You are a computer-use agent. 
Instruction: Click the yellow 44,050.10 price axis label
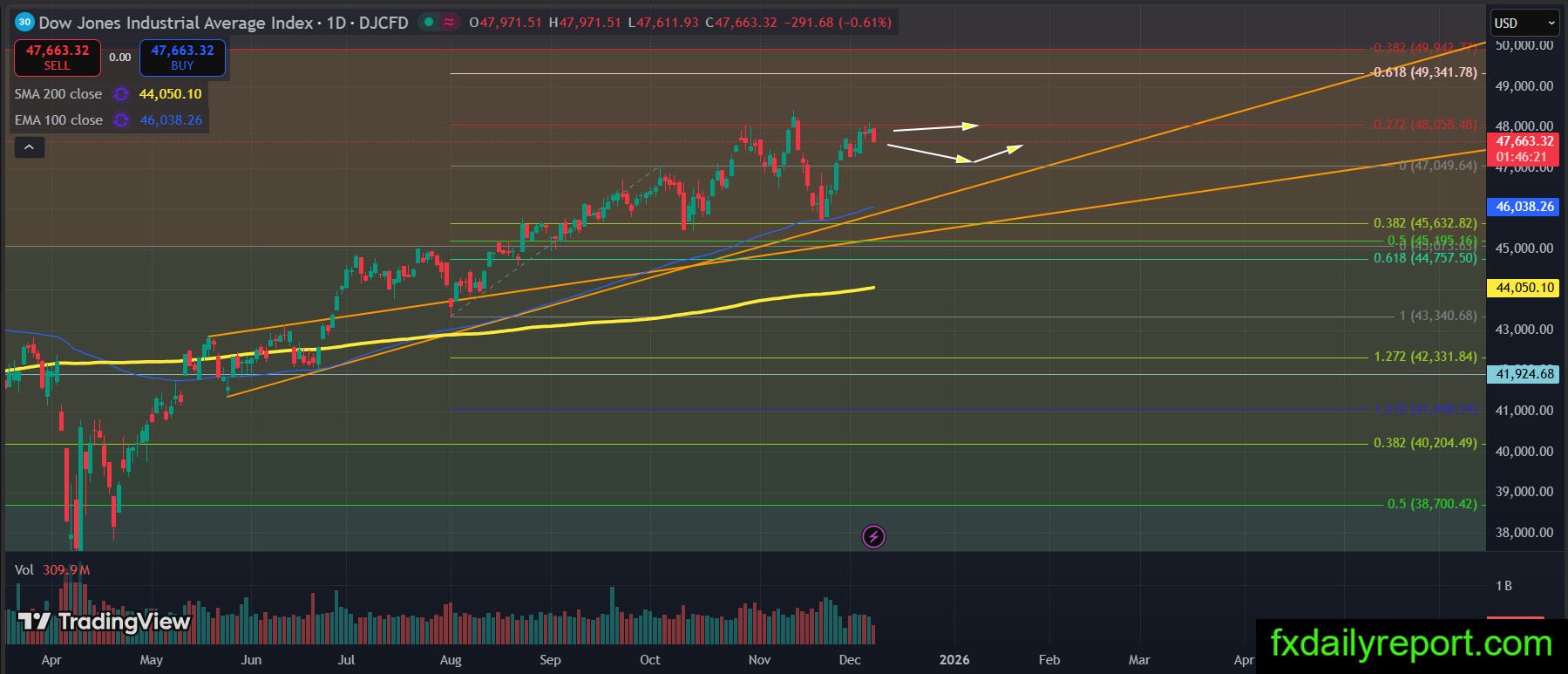coord(1524,288)
